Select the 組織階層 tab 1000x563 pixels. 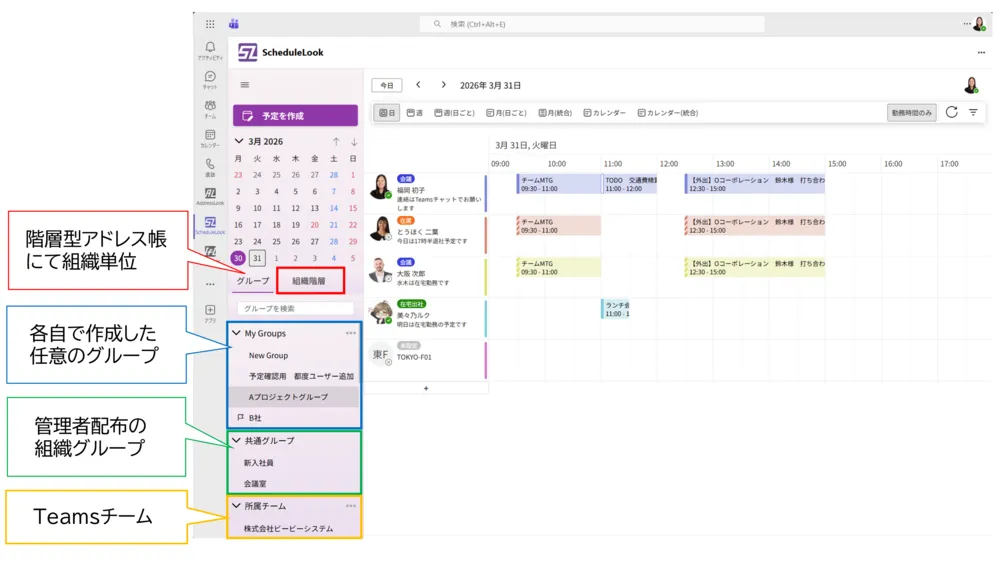tap(309, 281)
